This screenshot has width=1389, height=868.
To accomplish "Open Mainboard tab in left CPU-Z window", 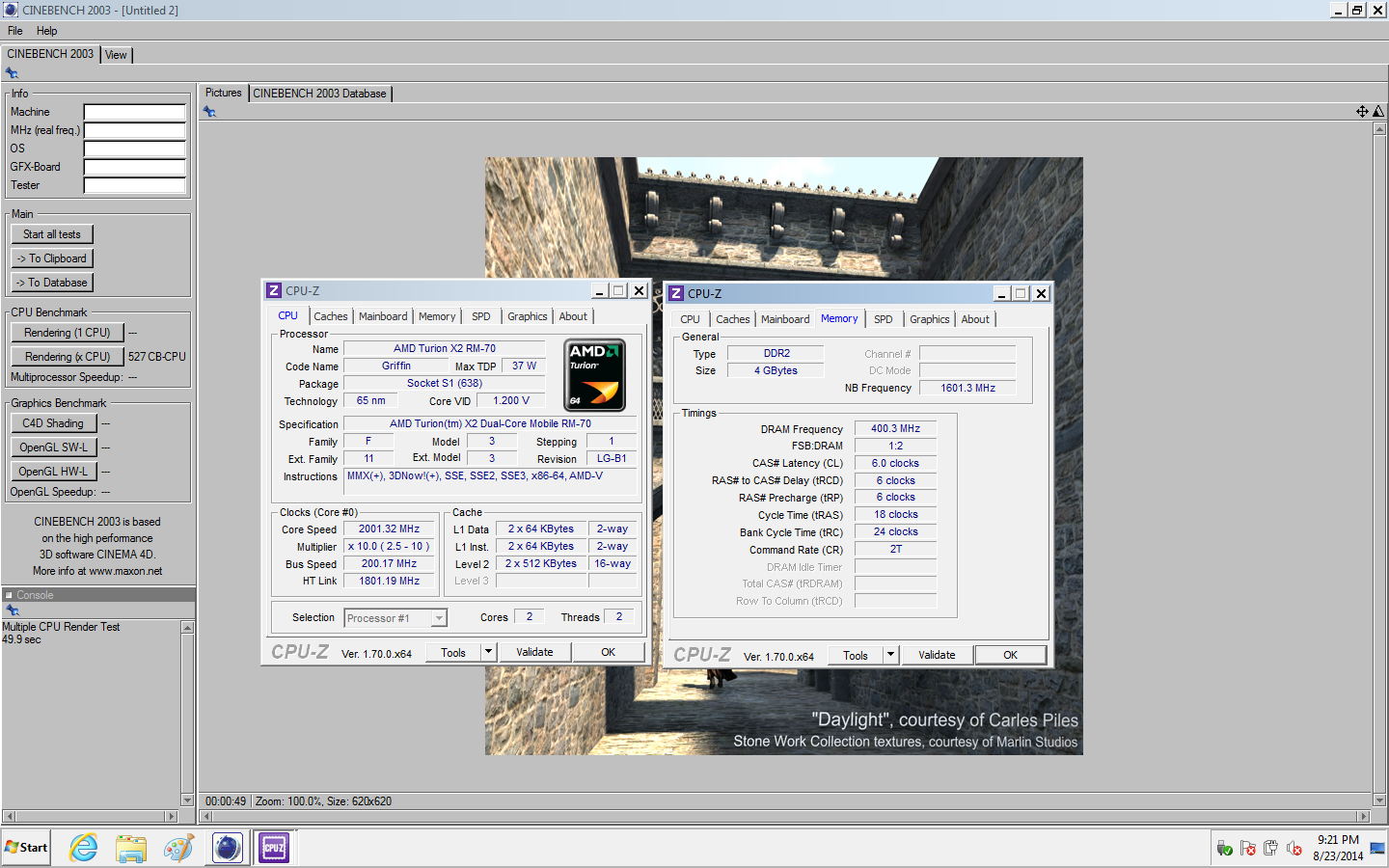I will coord(383,316).
